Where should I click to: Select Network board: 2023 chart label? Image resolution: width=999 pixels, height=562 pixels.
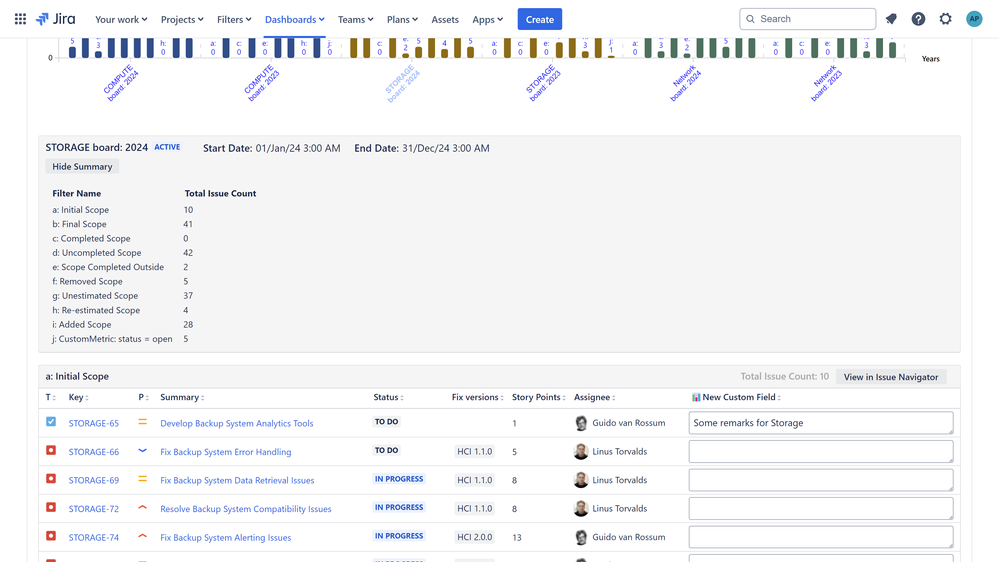coord(826,83)
